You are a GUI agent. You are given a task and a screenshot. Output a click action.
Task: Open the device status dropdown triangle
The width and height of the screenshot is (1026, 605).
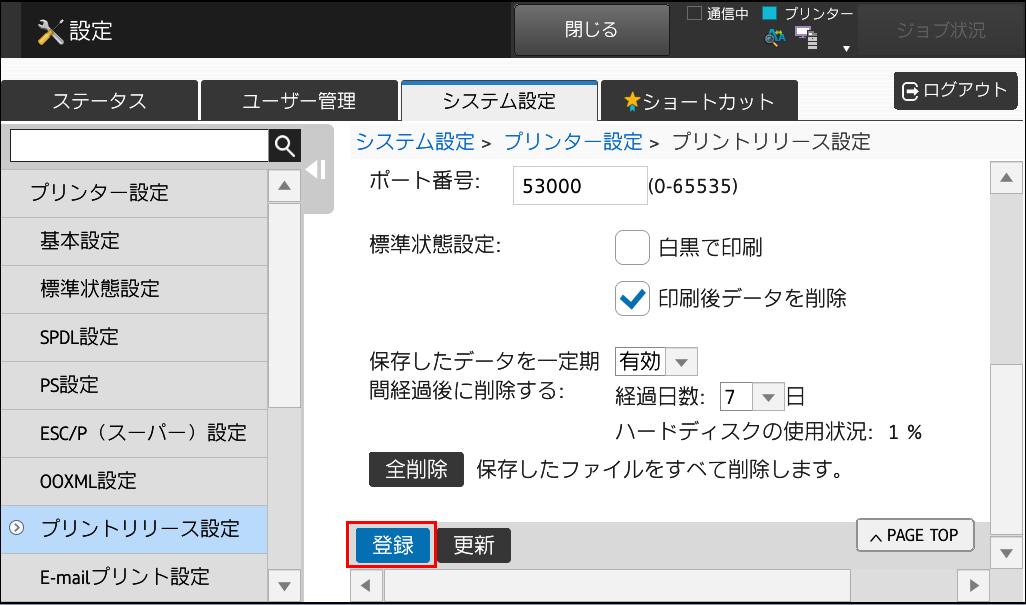point(846,48)
